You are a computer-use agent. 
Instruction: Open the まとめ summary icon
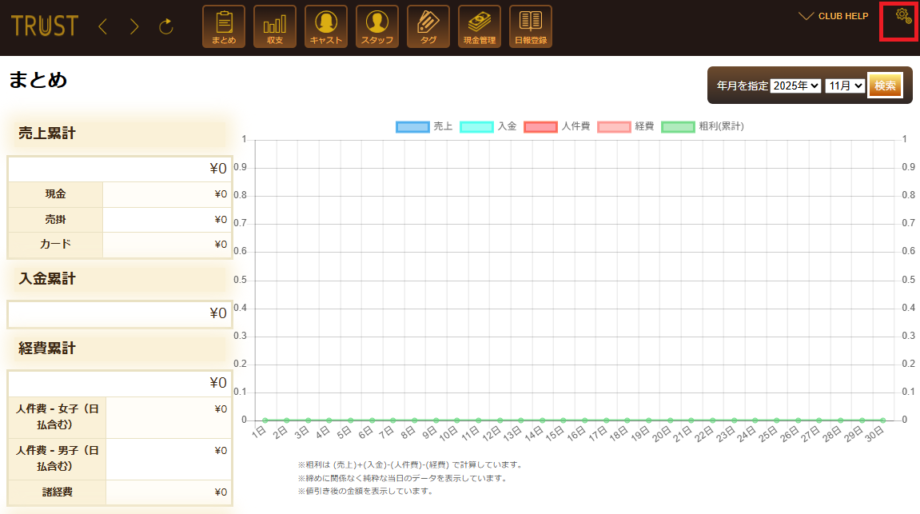223,26
